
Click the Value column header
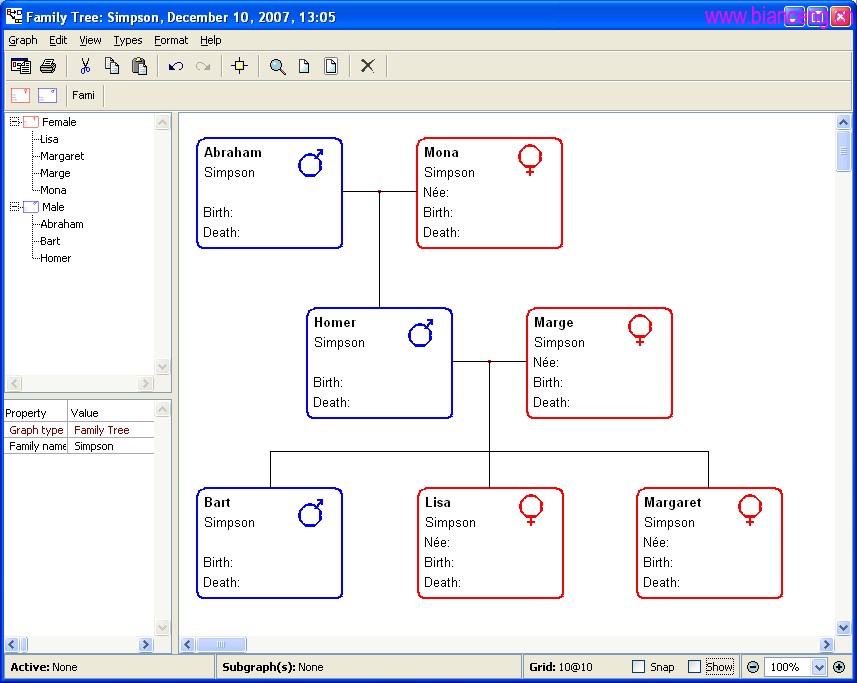click(x=111, y=413)
